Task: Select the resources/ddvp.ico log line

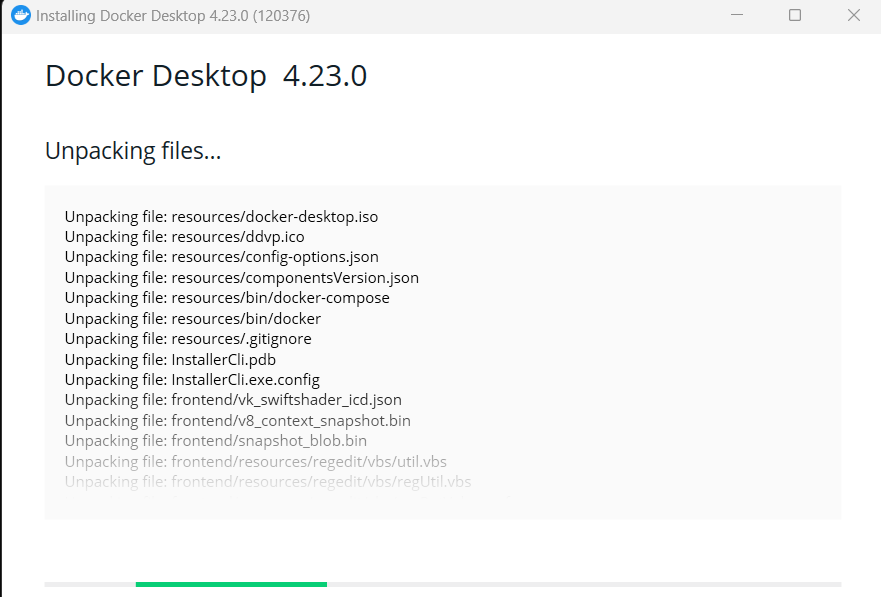Action: pyautogui.click(x=184, y=237)
